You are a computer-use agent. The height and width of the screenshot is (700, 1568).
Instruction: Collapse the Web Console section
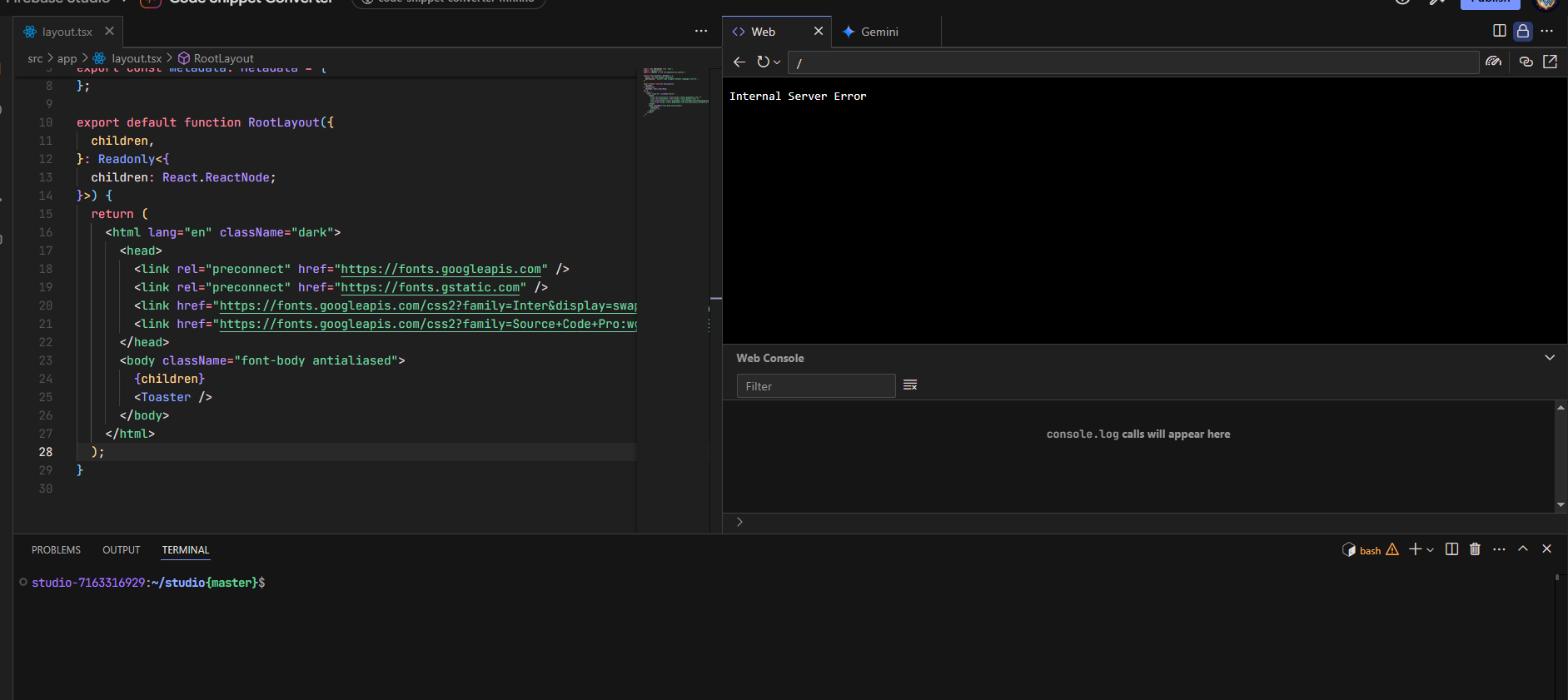1550,358
